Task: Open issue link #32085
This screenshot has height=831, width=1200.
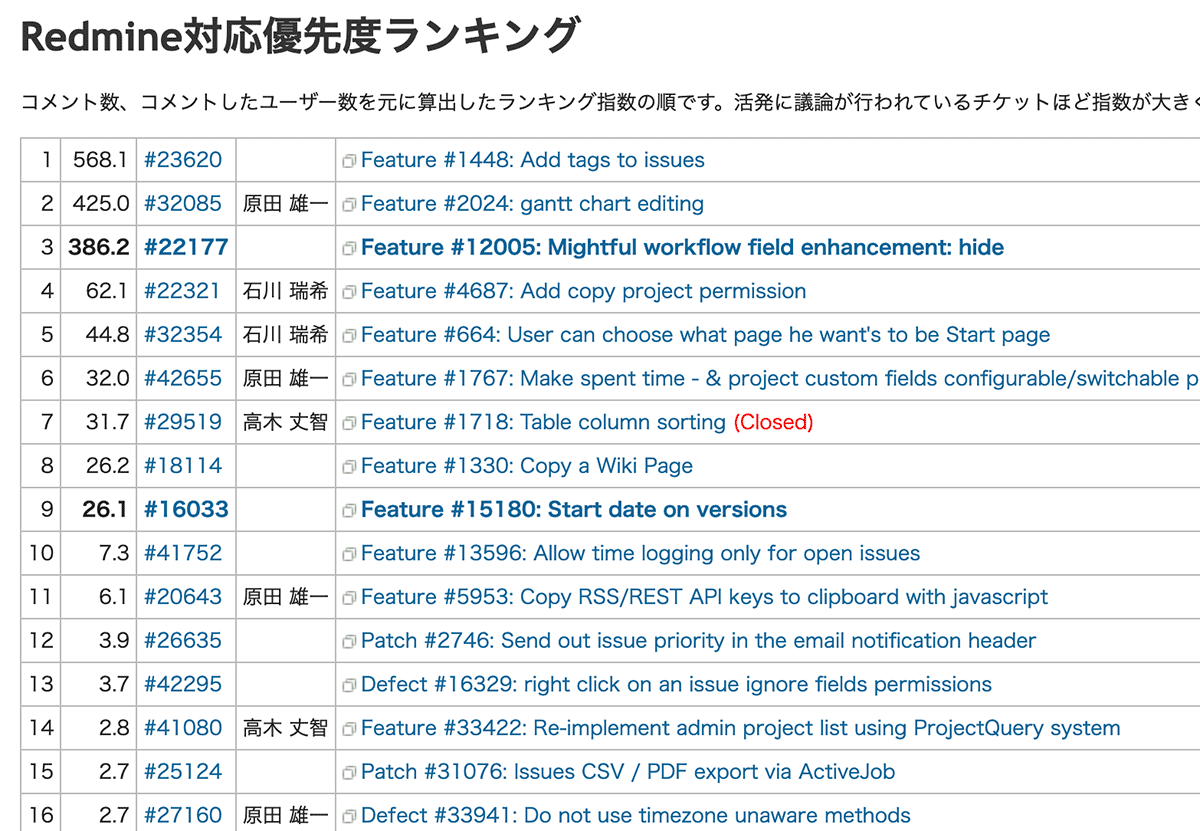Action: tap(183, 204)
